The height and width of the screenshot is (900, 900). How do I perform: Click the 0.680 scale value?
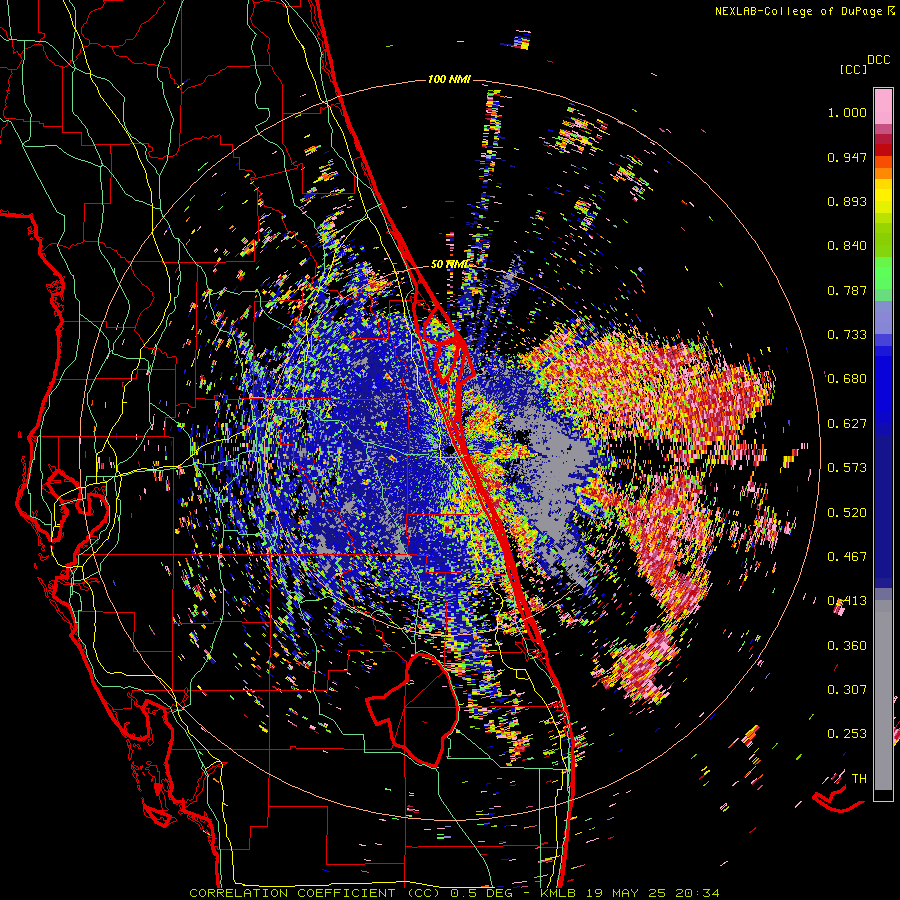(x=847, y=379)
